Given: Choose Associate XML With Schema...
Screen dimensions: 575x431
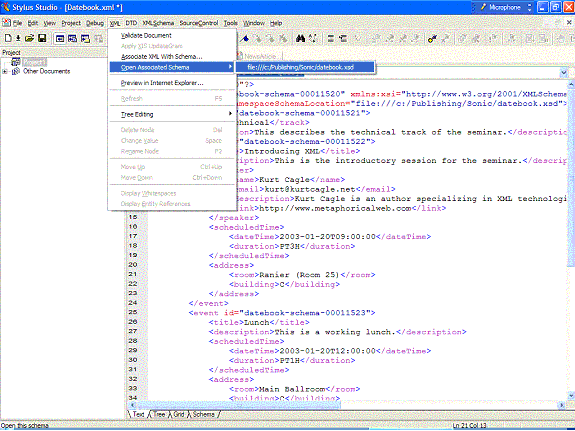Looking at the screenshot, I should coord(172,57).
